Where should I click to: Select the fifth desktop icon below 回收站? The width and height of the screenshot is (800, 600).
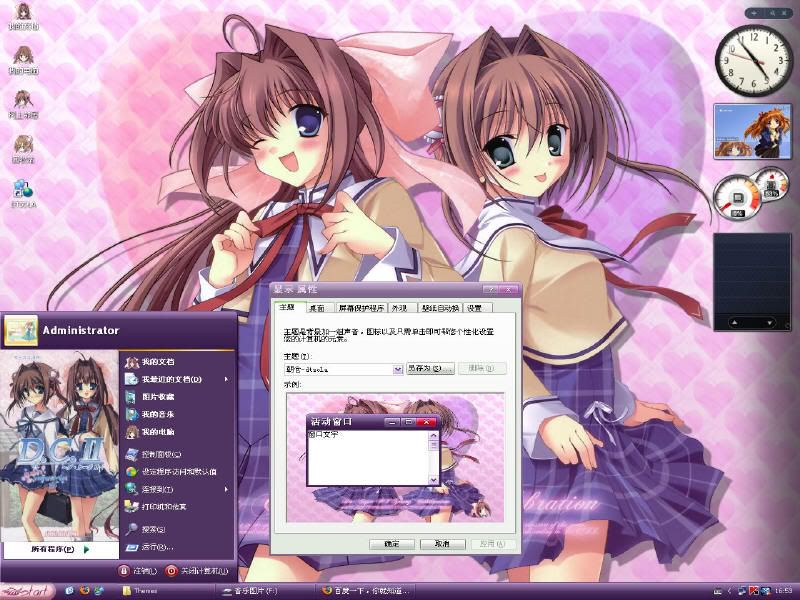[23, 194]
